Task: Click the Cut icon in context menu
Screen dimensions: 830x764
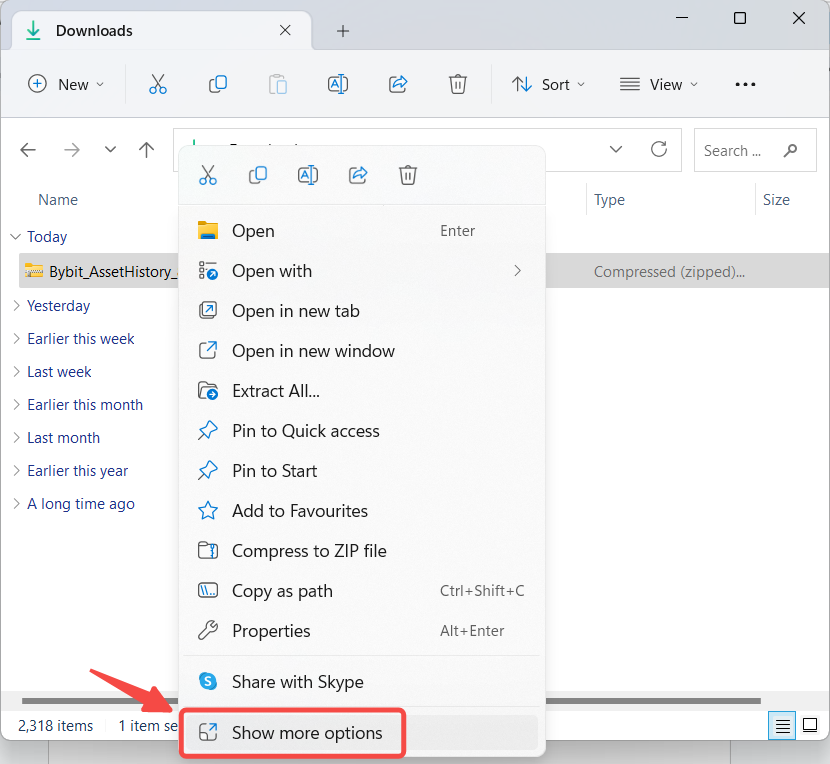Action: tap(208, 175)
